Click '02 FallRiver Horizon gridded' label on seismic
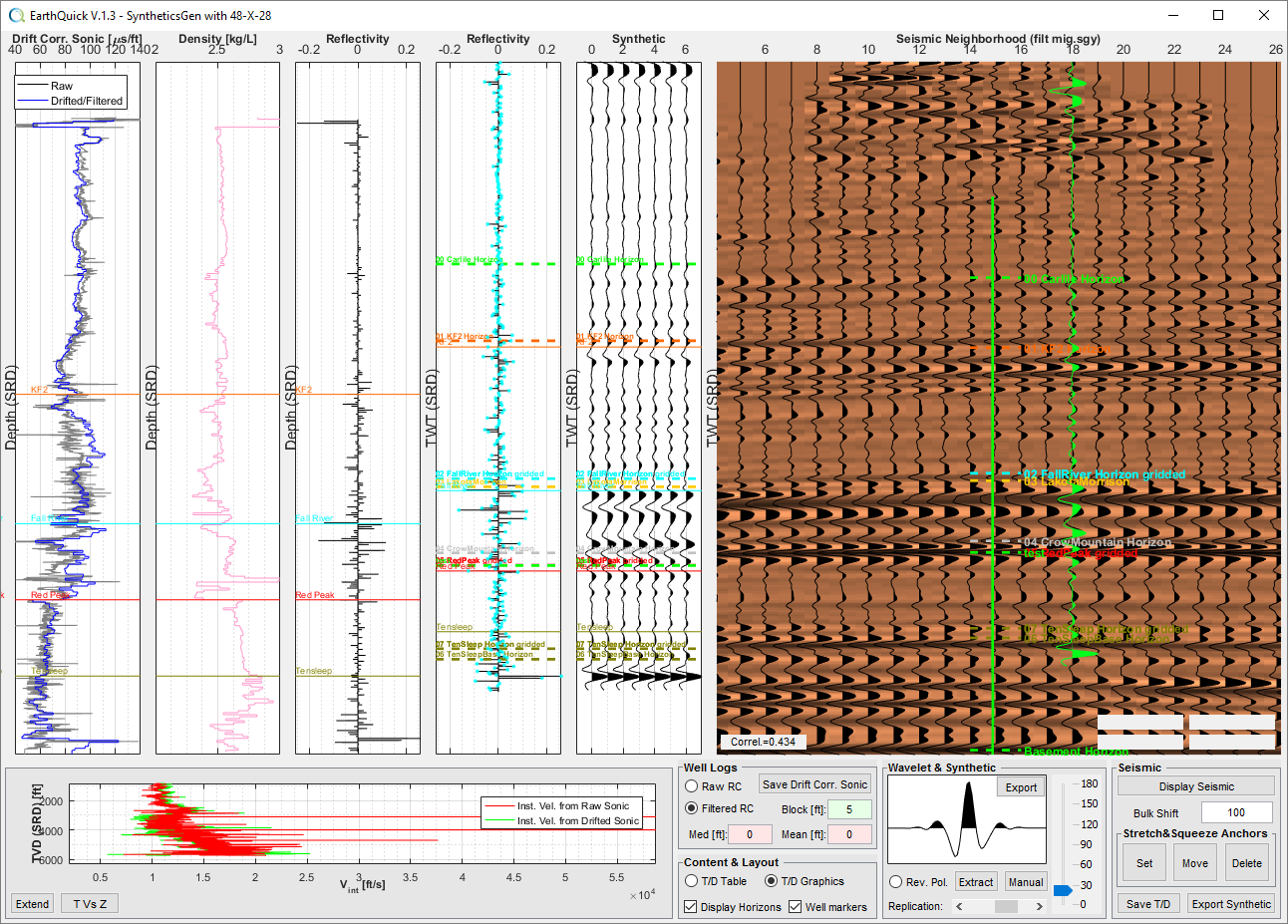This screenshot has height=924, width=1288. (1105, 474)
